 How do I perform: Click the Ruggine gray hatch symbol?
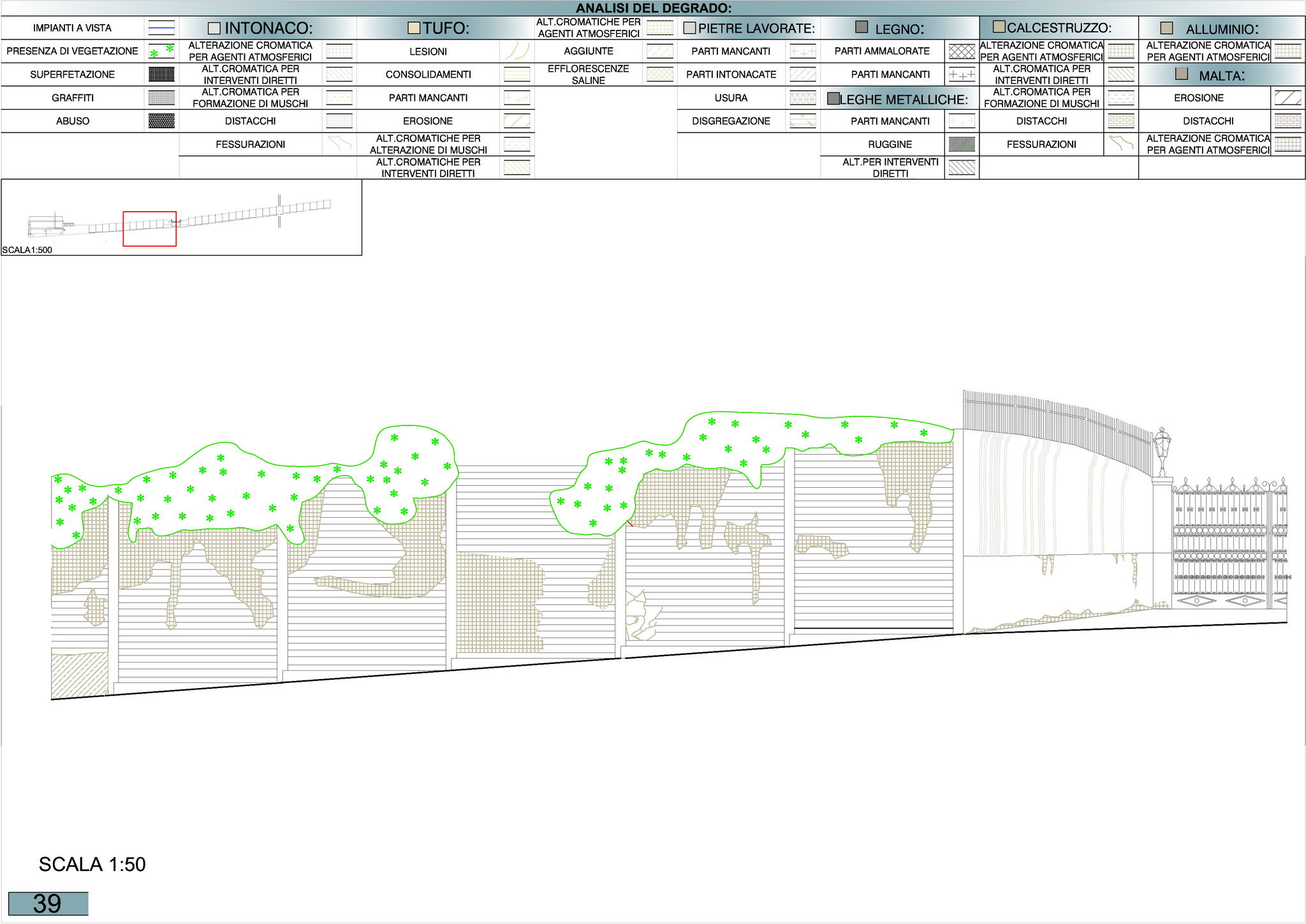tap(962, 145)
